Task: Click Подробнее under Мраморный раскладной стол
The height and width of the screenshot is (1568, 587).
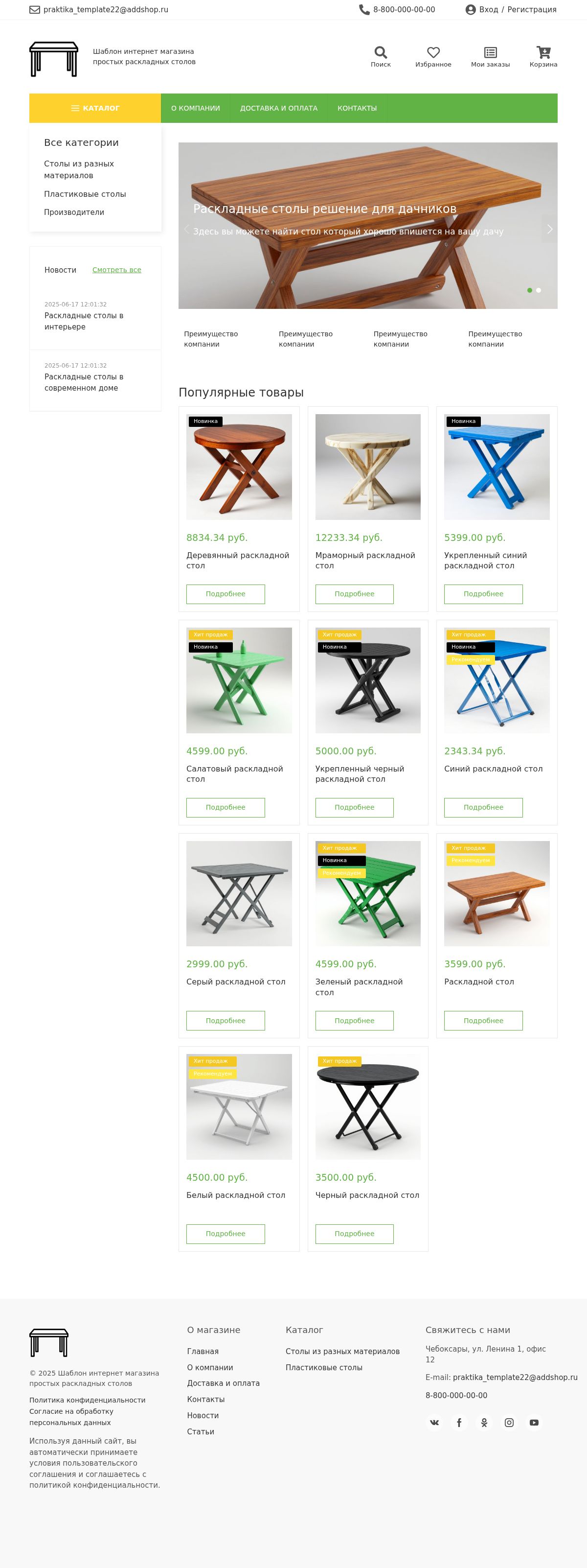Action: pos(355,594)
